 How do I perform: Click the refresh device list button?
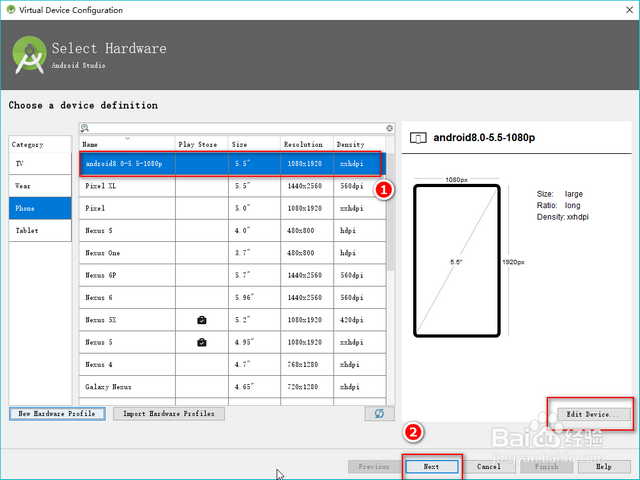point(379,413)
